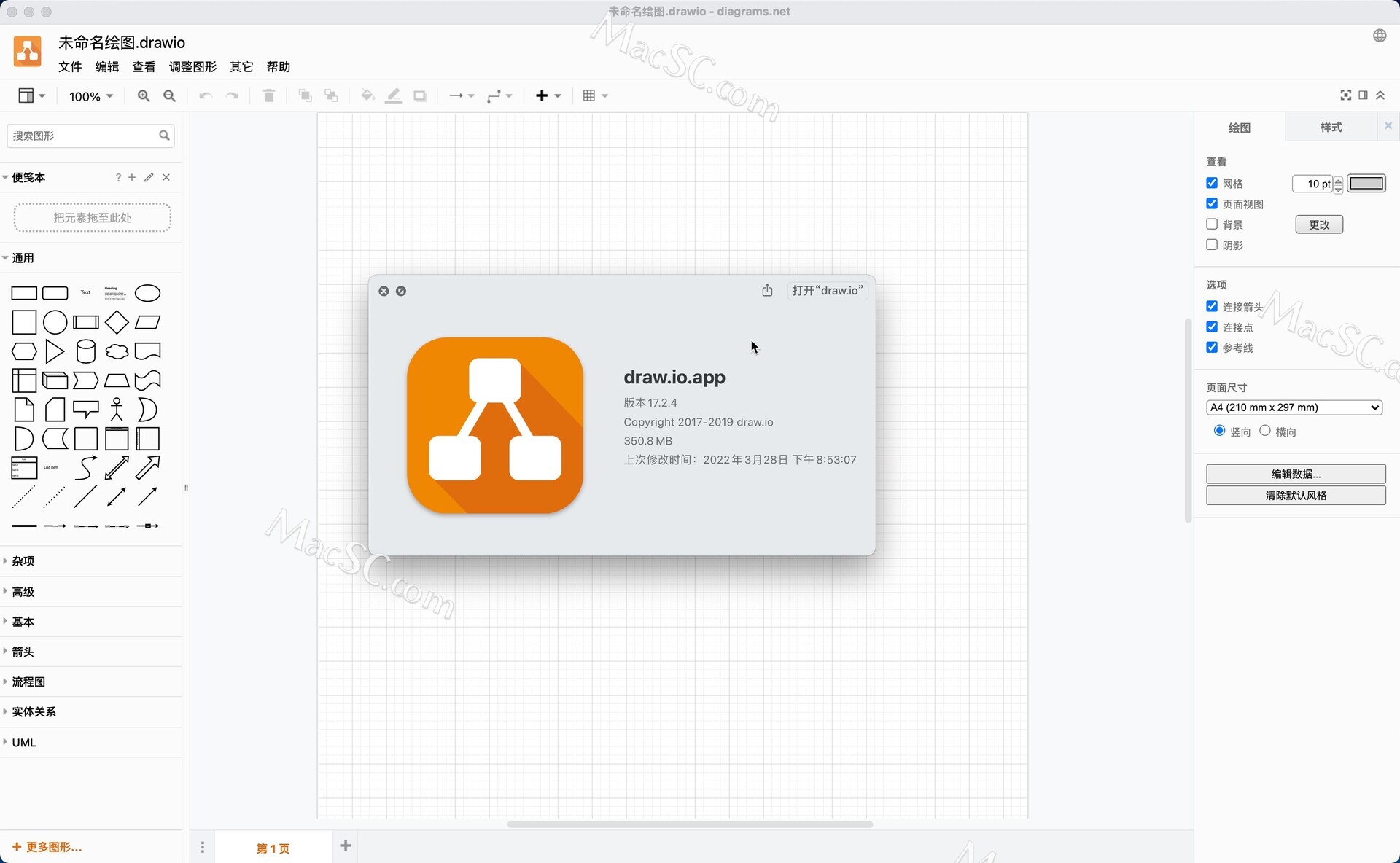Toggle the 参考线 guides checkbox
The image size is (1400, 863).
coord(1212,347)
